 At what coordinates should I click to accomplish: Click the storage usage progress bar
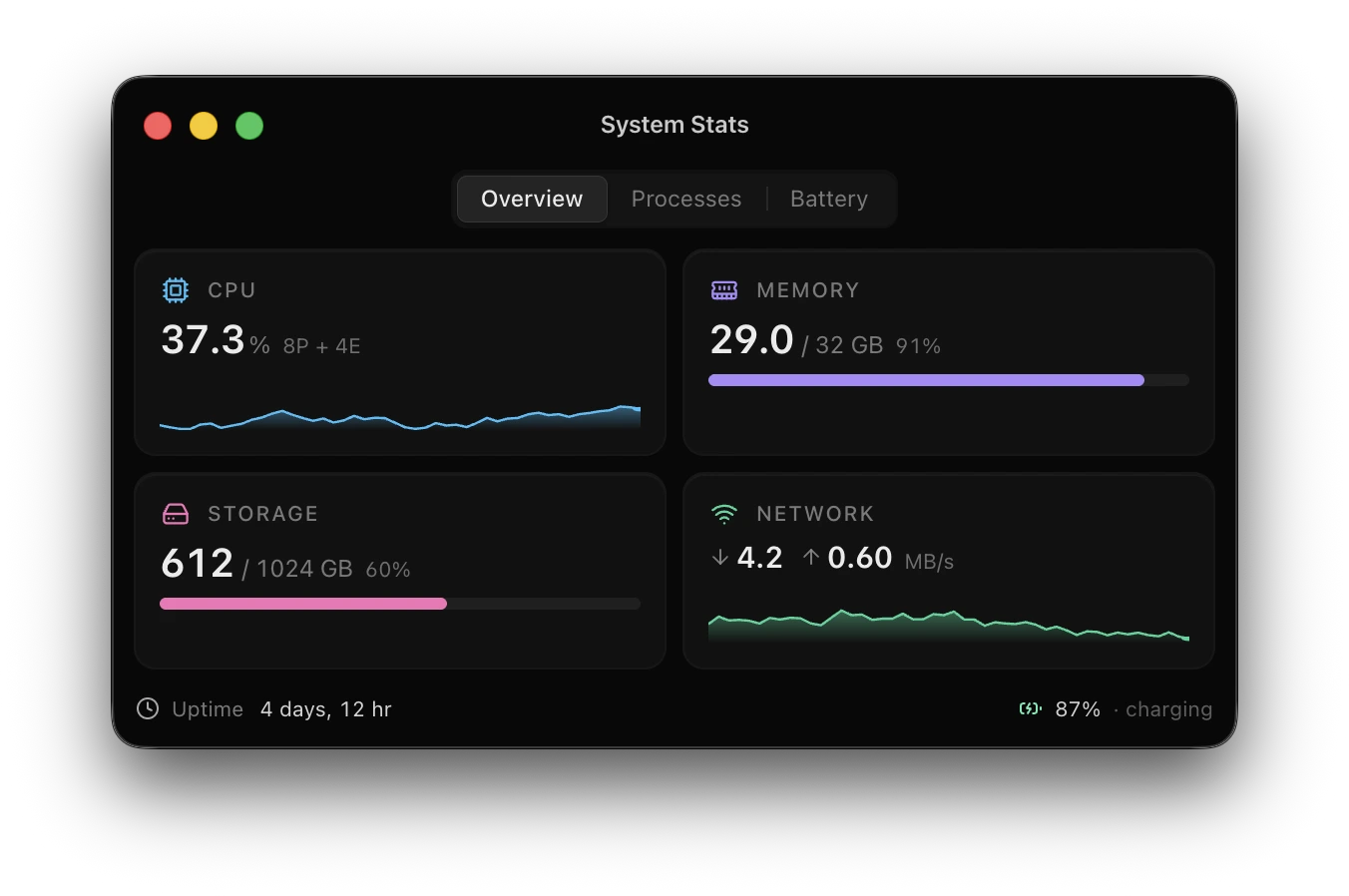[400, 604]
